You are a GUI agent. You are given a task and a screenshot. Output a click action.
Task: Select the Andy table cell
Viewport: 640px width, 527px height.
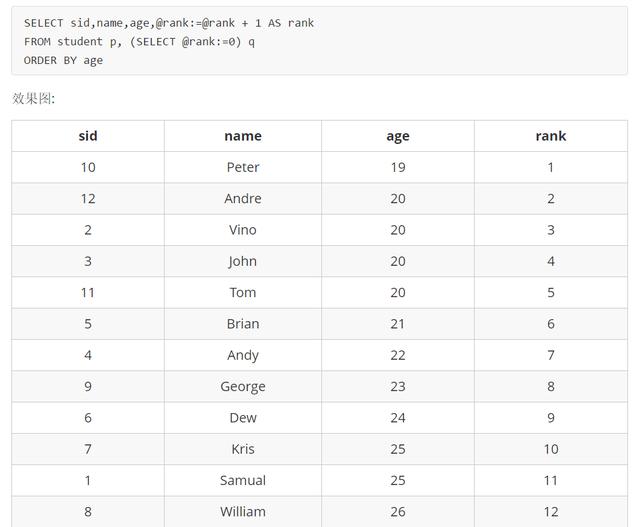(243, 355)
